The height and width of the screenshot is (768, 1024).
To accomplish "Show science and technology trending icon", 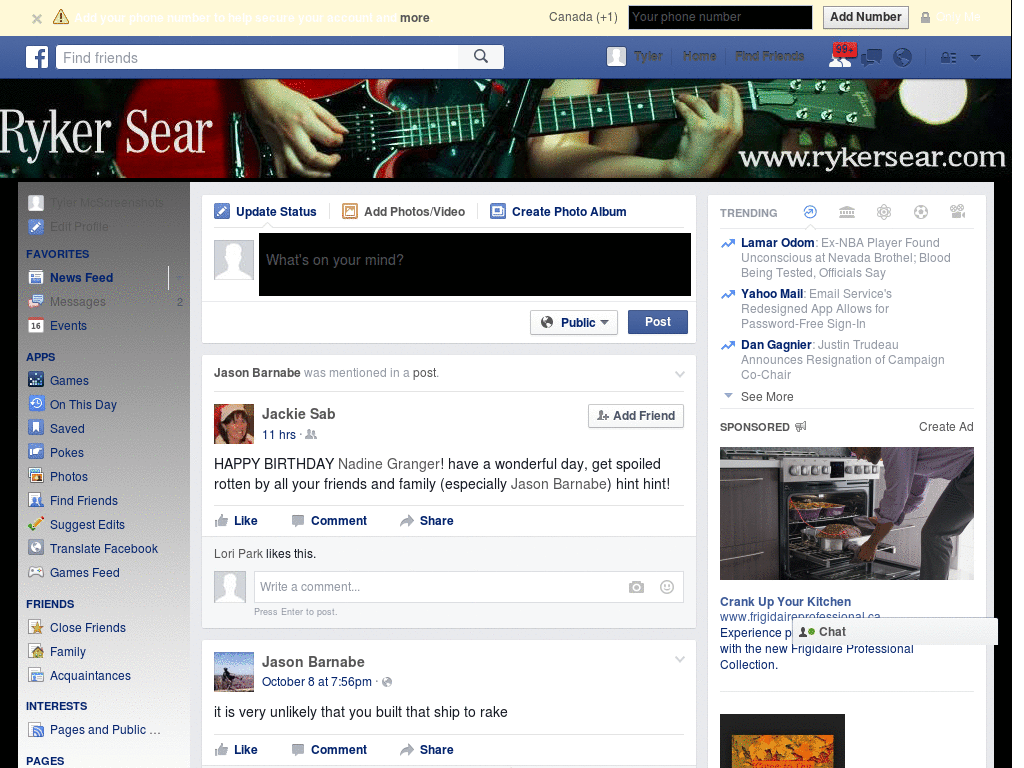I will pyautogui.click(x=884, y=212).
